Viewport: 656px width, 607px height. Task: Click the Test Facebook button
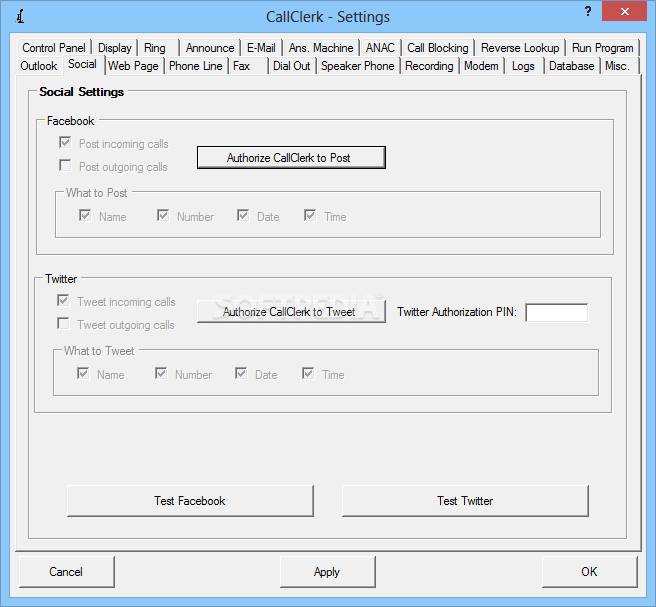tap(190, 501)
